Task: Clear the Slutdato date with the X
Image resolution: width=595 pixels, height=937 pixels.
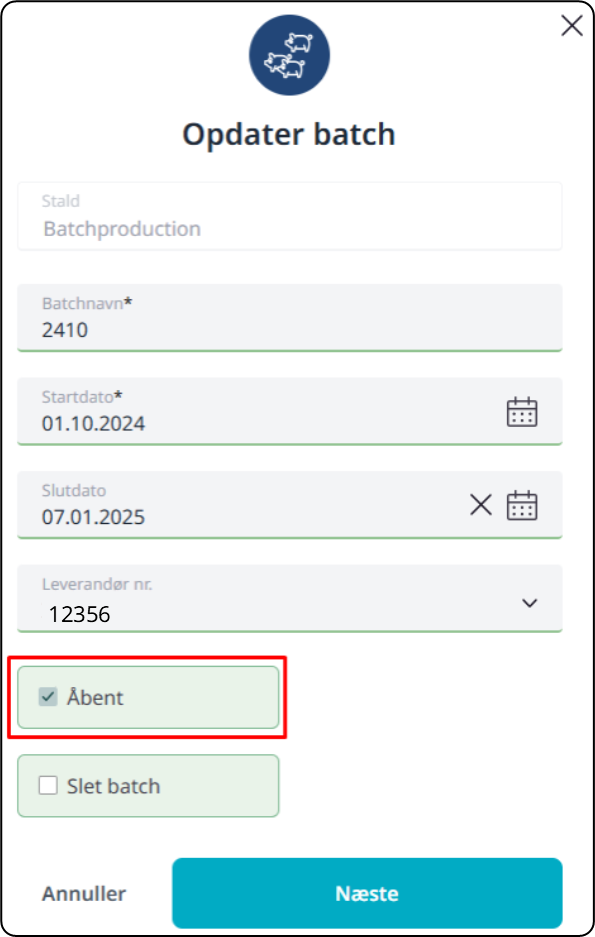Action: (x=481, y=505)
